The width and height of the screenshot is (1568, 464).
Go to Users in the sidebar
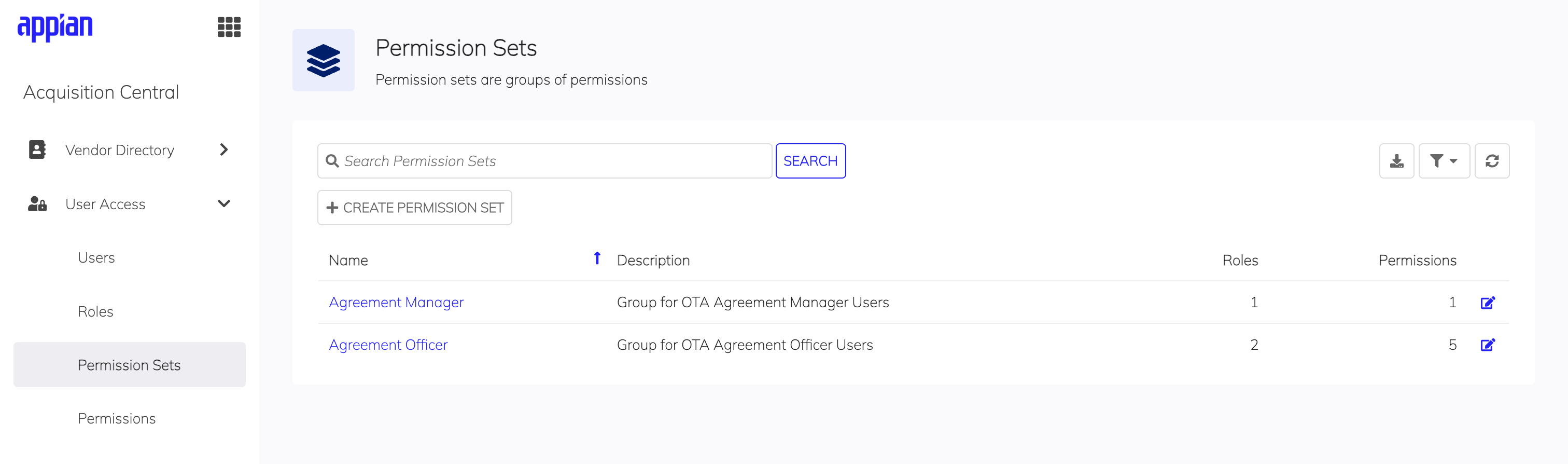[x=96, y=257]
